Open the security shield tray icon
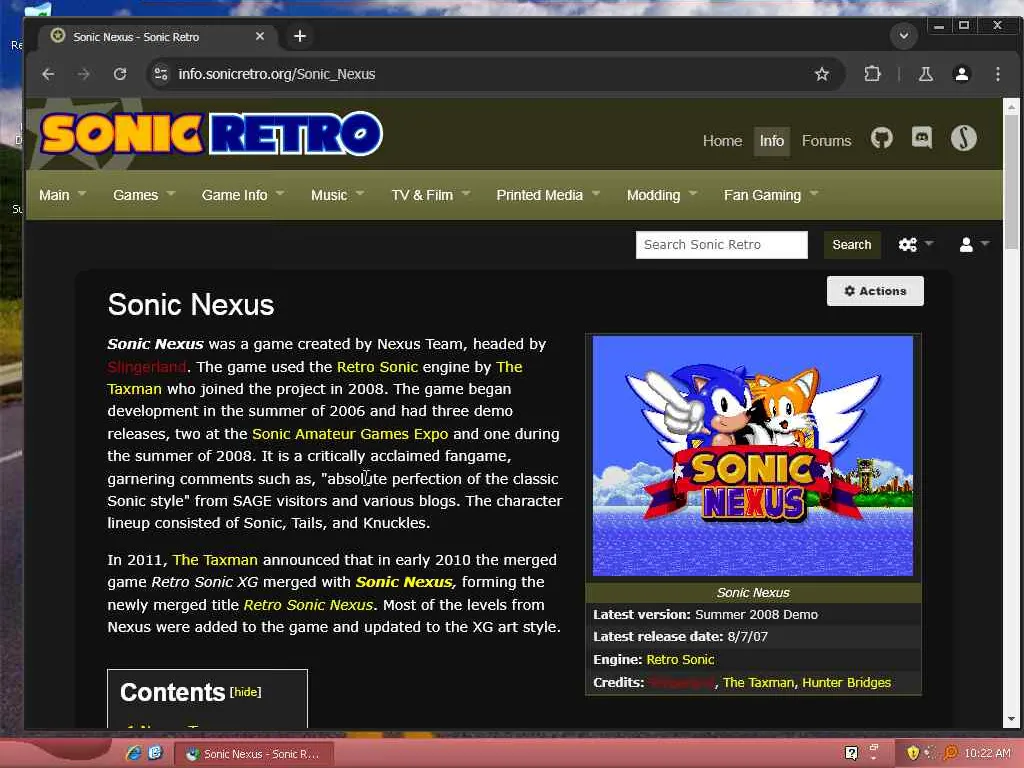The width and height of the screenshot is (1024, 768). point(912,753)
